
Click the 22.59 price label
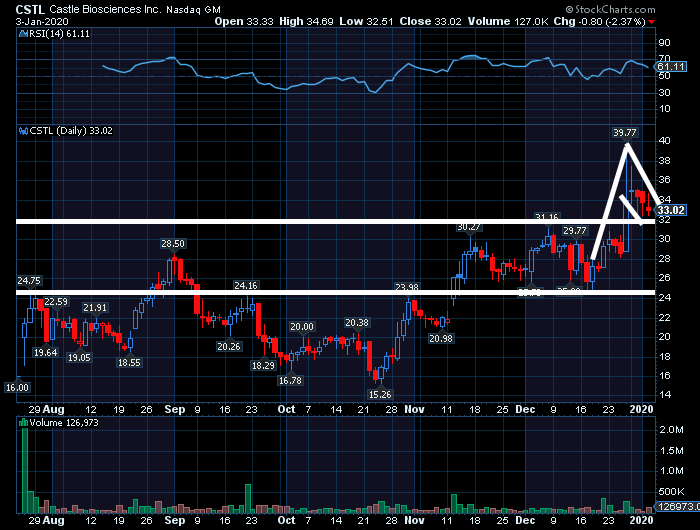click(x=56, y=302)
